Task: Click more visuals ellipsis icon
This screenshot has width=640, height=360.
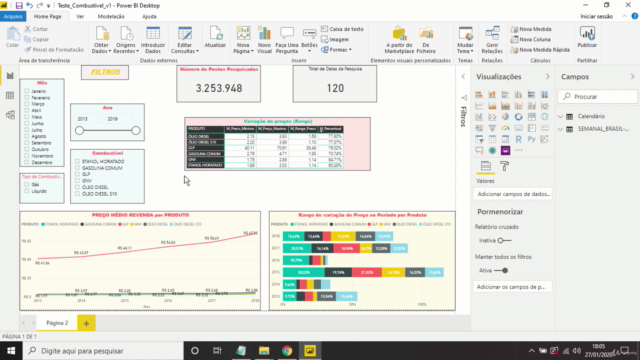Action: pos(518,150)
